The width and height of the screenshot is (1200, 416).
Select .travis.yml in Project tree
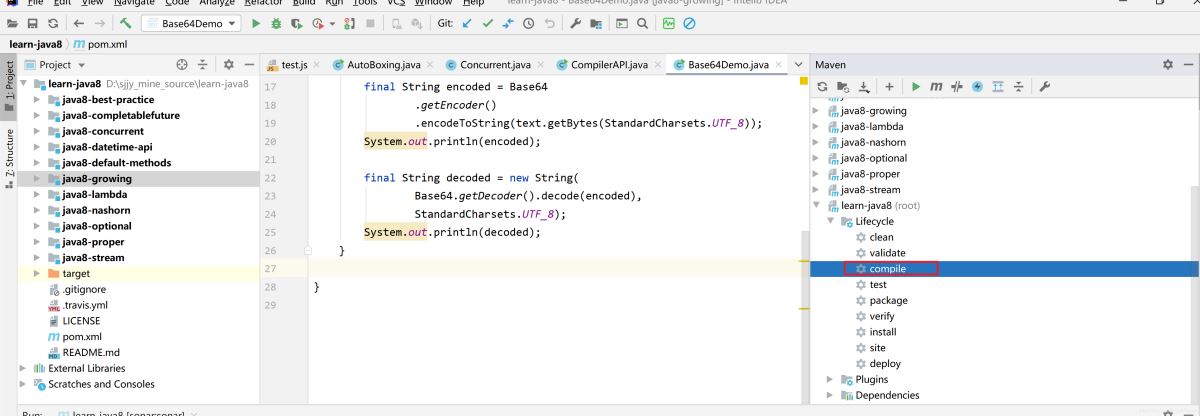coord(78,305)
